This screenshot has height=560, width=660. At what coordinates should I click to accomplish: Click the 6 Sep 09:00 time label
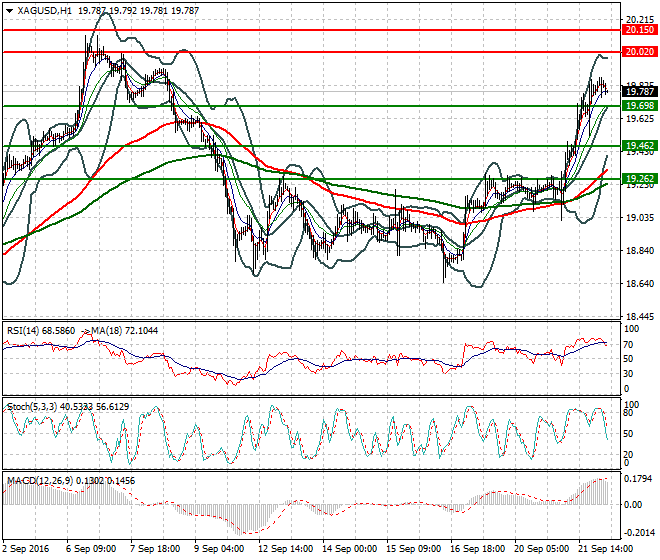[91, 549]
